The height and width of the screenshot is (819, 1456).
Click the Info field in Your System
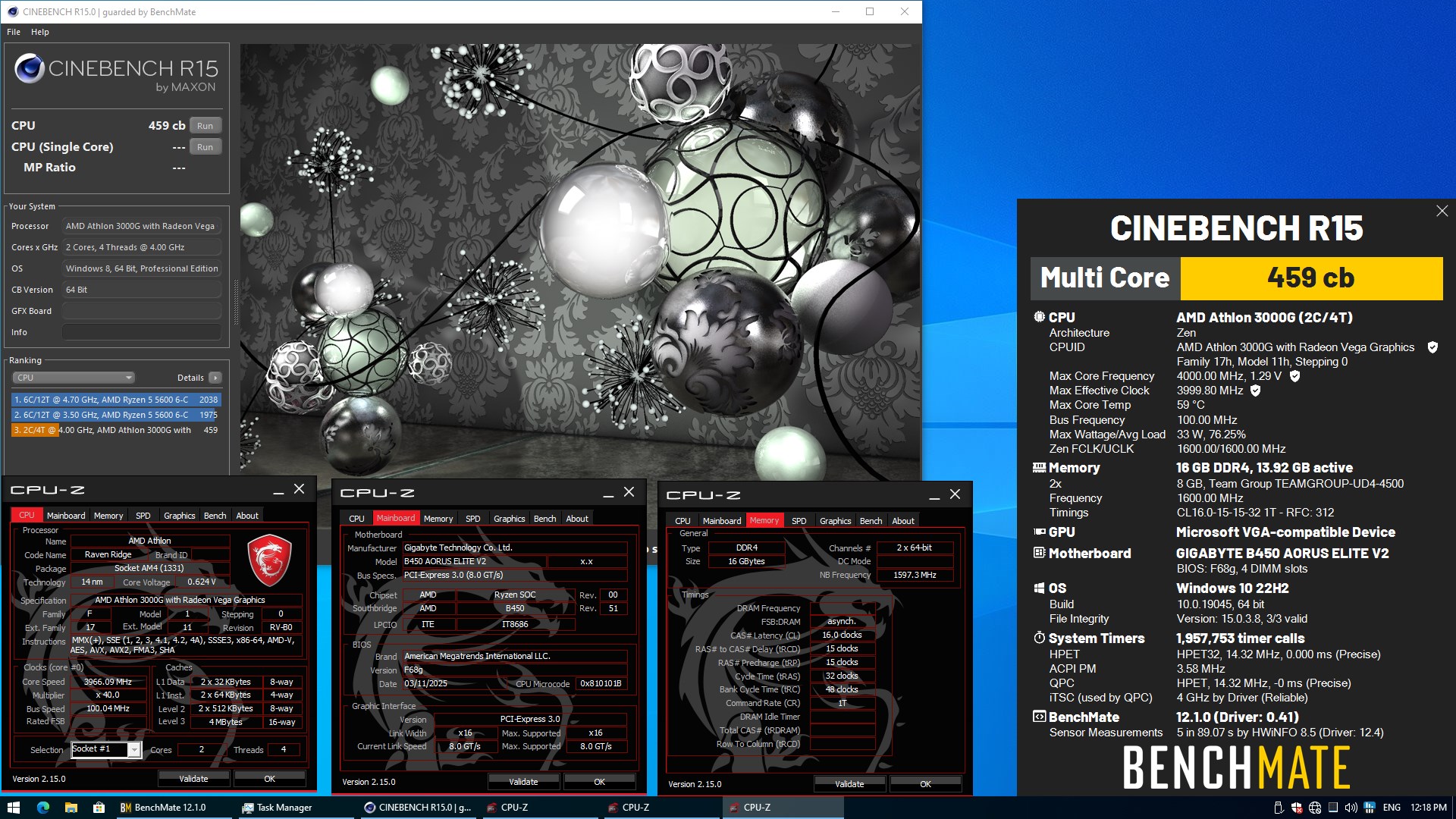click(x=142, y=332)
